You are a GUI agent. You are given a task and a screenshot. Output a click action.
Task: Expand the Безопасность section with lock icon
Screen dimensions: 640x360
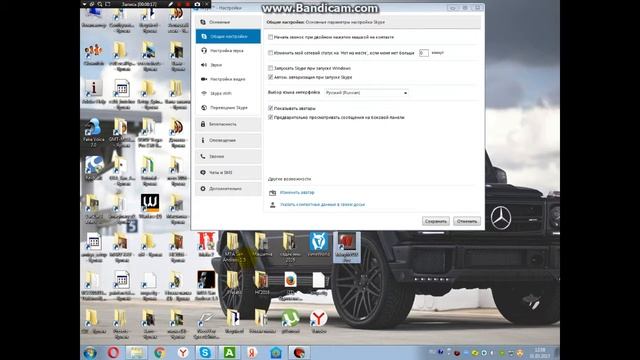tap(228, 124)
